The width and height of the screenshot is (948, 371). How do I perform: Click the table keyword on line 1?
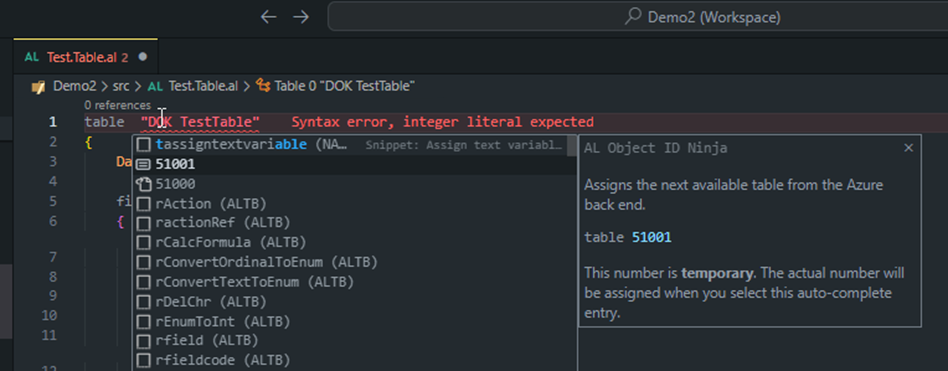[x=104, y=122]
